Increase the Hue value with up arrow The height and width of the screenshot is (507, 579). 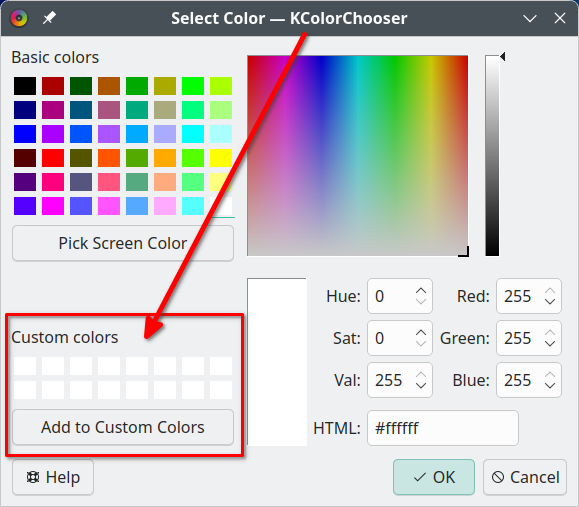421,291
